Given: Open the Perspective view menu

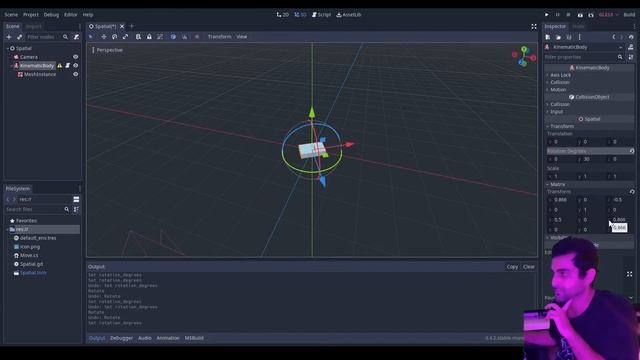Looking at the screenshot, I should [x=108, y=50].
